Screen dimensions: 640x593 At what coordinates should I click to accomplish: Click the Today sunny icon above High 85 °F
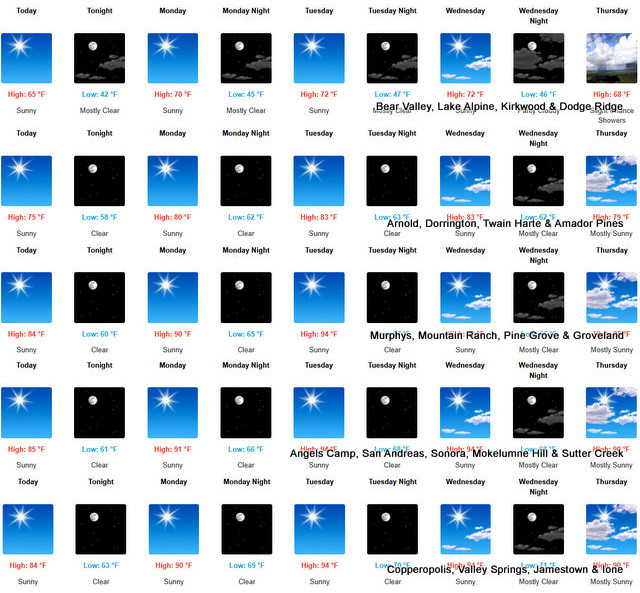pos(27,413)
